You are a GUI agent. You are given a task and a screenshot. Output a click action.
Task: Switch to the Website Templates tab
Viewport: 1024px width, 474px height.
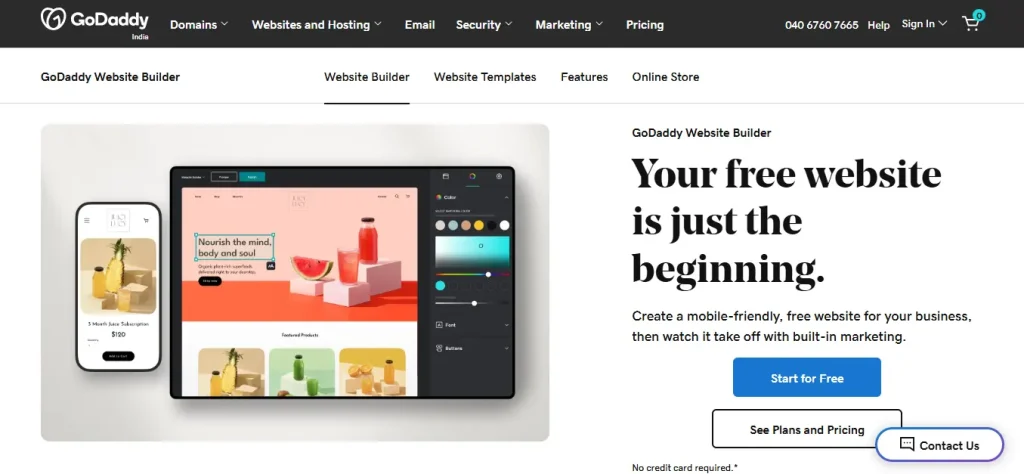485,77
